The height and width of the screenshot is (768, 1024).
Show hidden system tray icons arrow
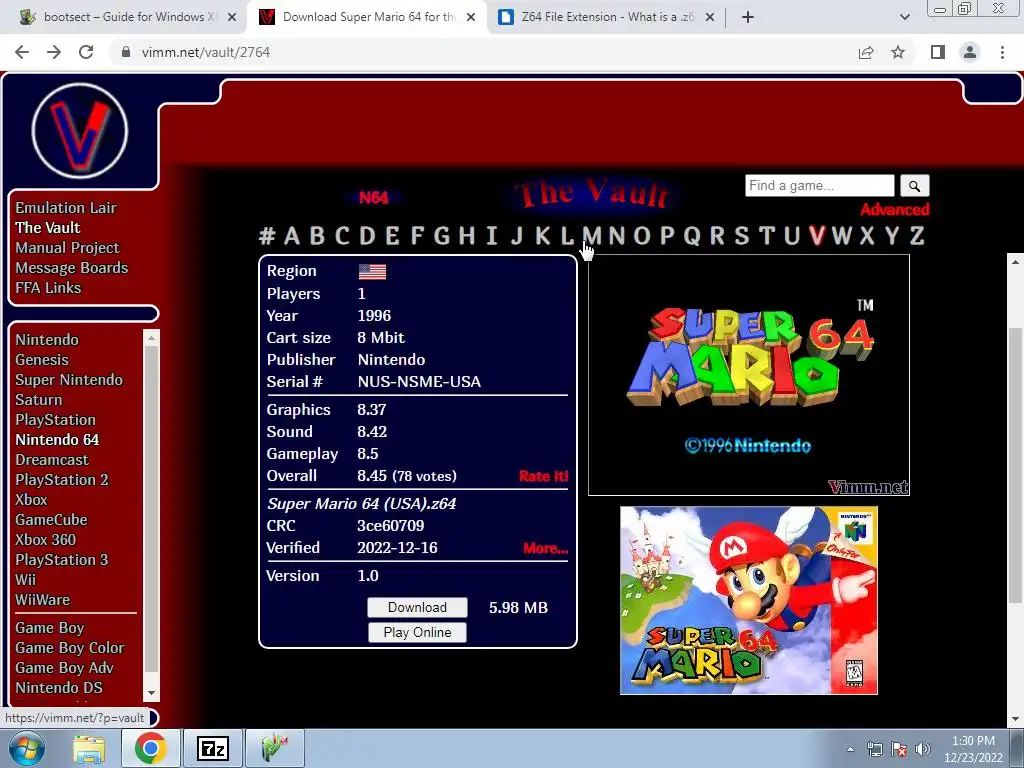[x=850, y=749]
